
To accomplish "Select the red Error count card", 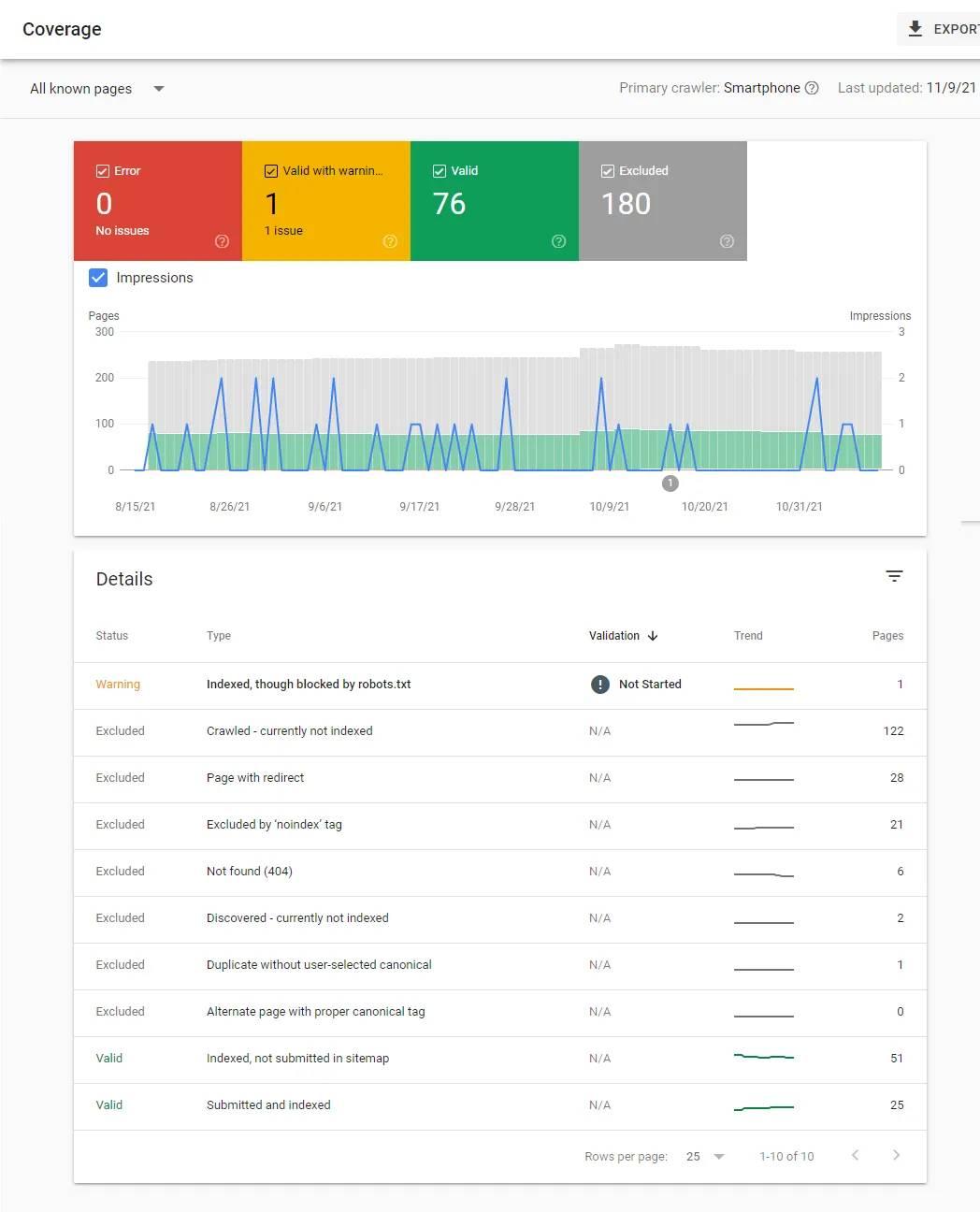I will pyautogui.click(x=158, y=201).
